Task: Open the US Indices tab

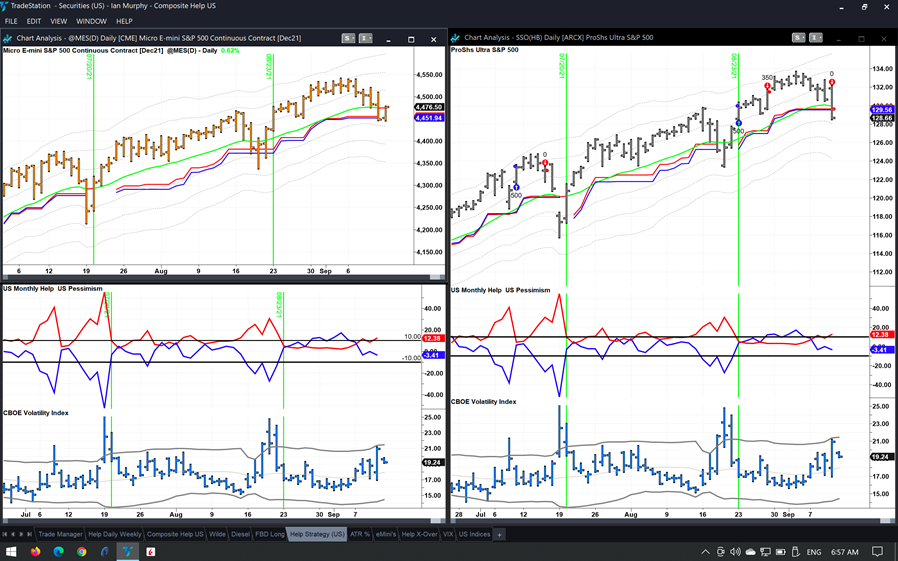Action: point(474,534)
